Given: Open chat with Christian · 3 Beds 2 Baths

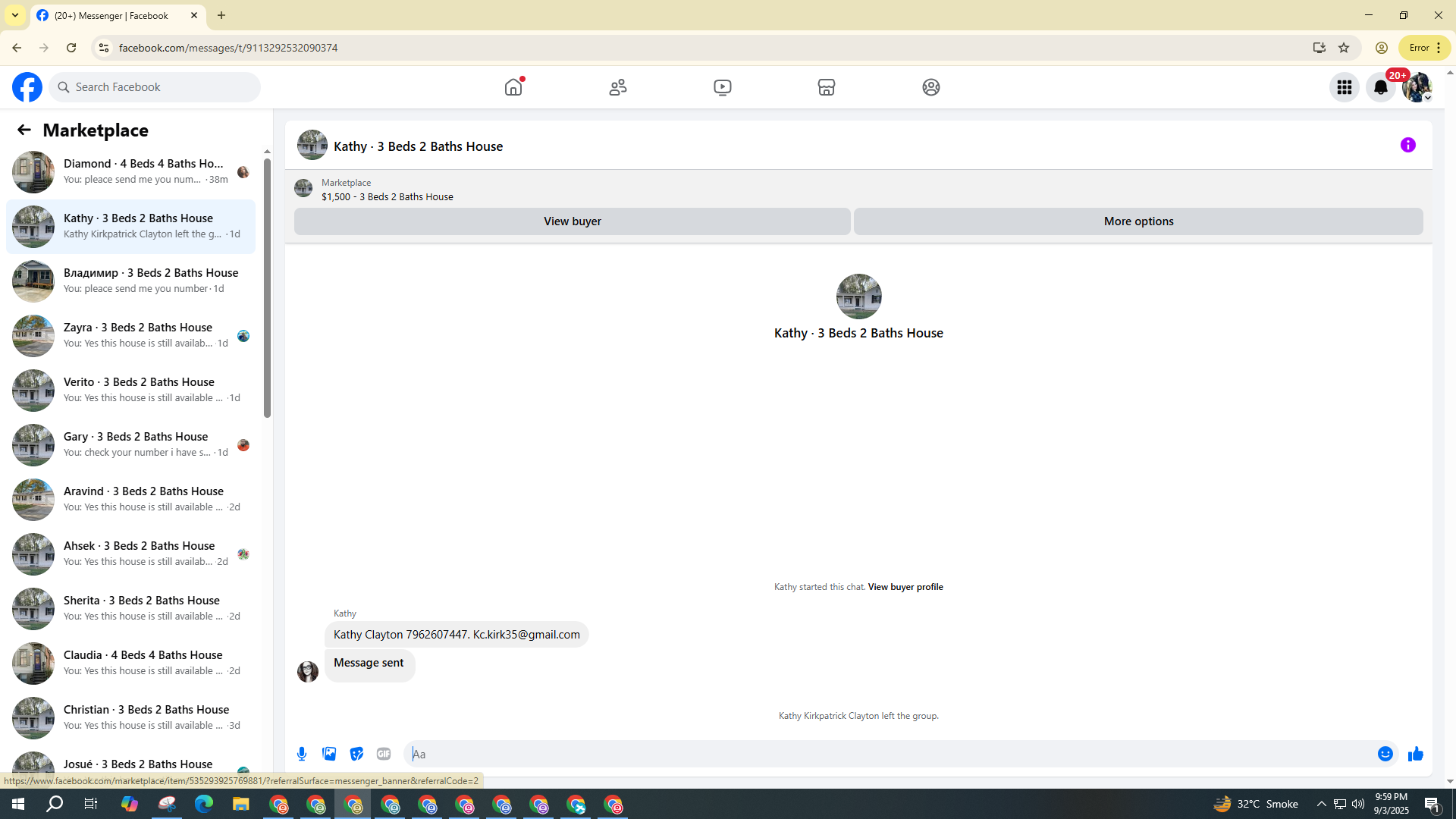Looking at the screenshot, I should coord(130,718).
